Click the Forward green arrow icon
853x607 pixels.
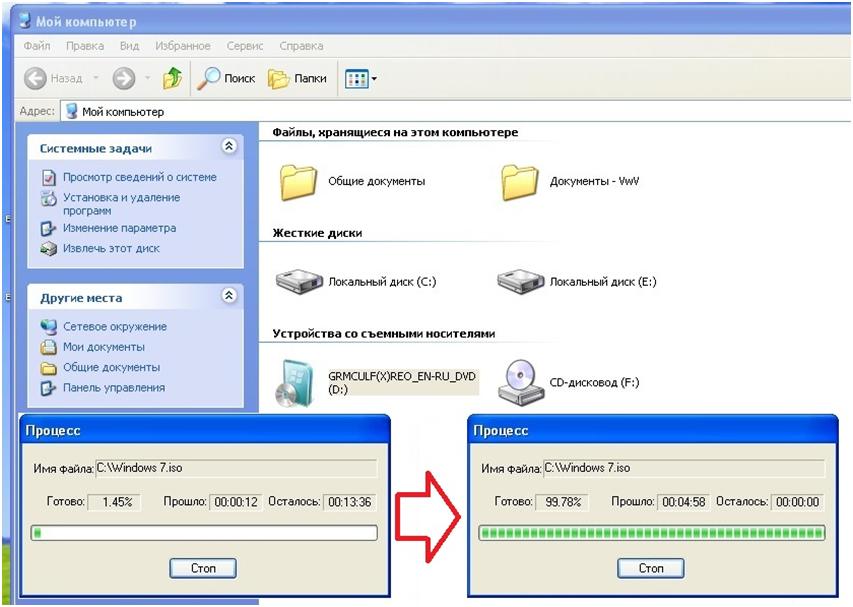tap(123, 78)
